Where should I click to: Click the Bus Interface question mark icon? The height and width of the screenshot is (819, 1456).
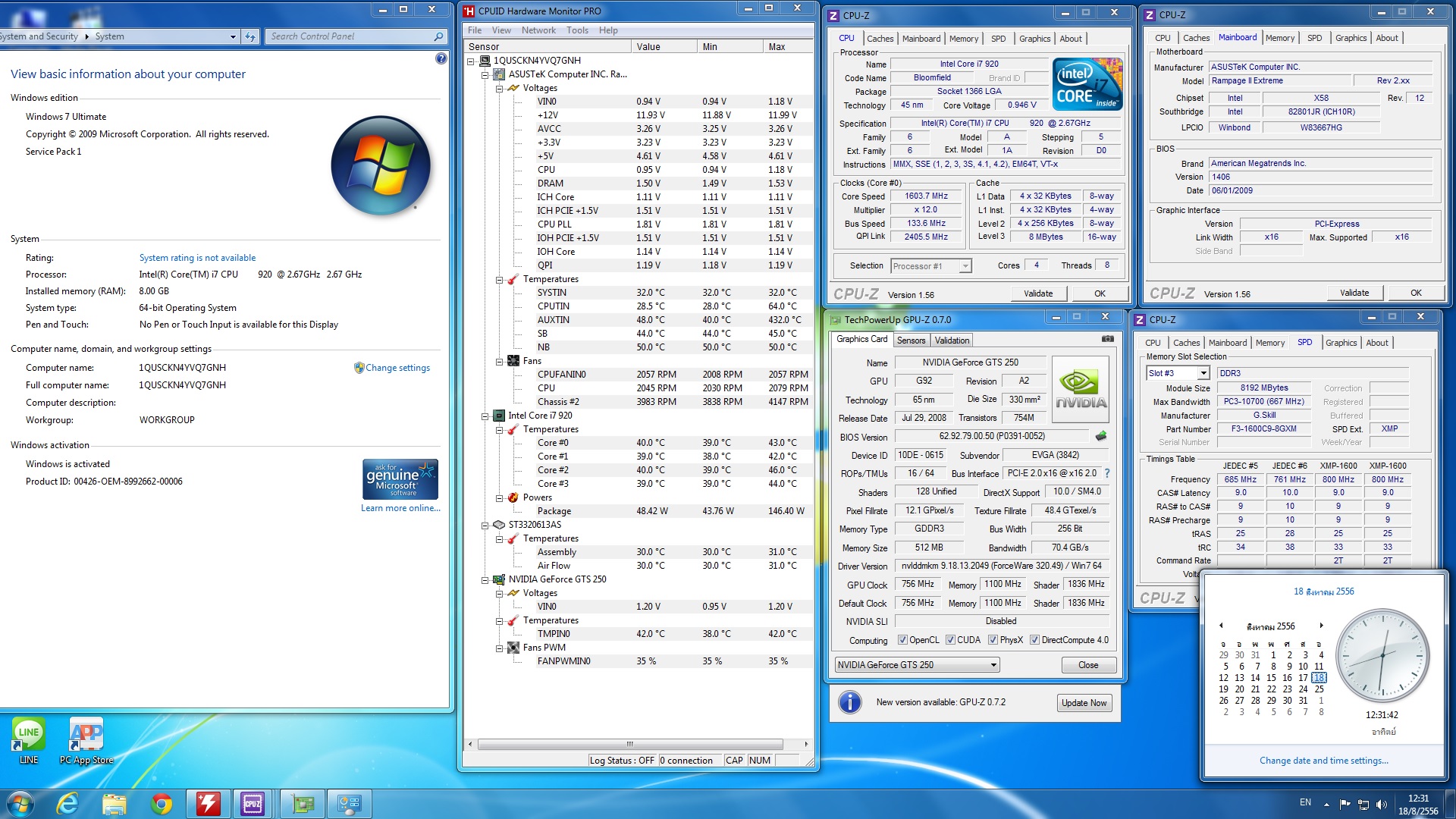click(x=1107, y=473)
